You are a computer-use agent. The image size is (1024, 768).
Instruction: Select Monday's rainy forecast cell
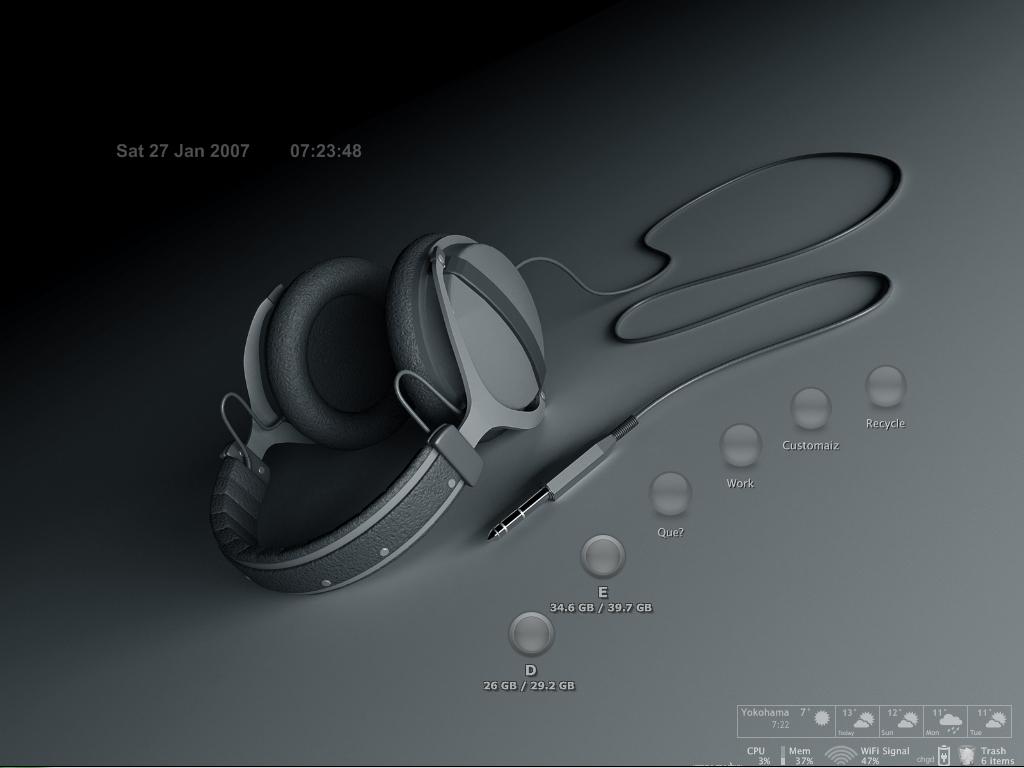(945, 721)
